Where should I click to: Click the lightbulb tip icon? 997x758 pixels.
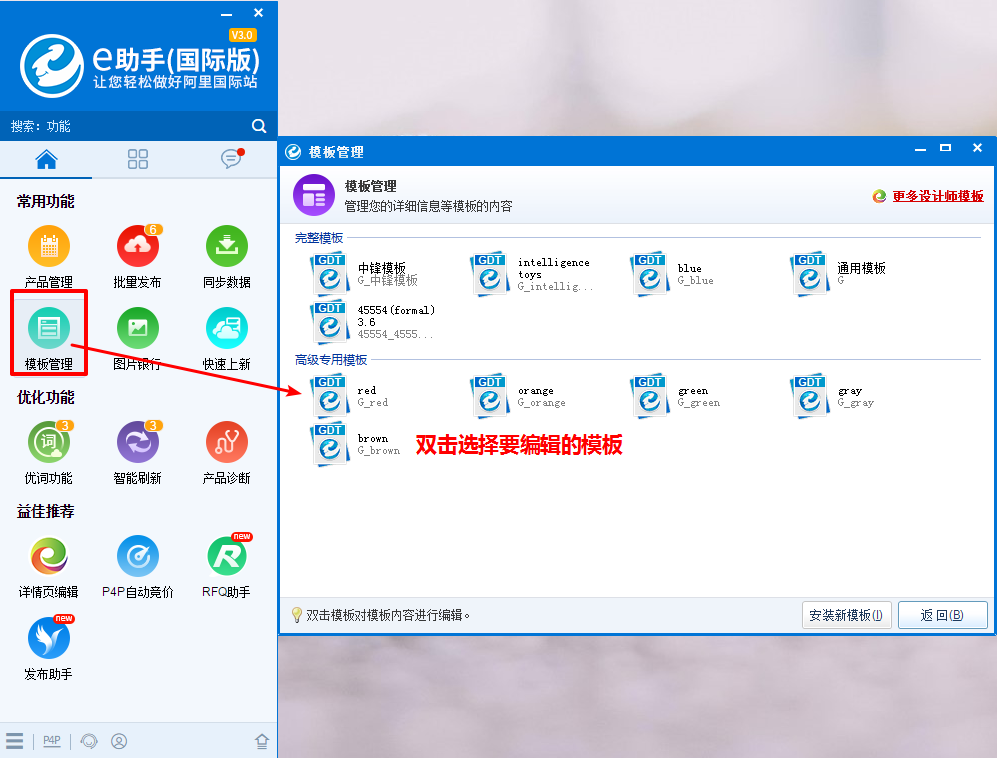[x=296, y=615]
